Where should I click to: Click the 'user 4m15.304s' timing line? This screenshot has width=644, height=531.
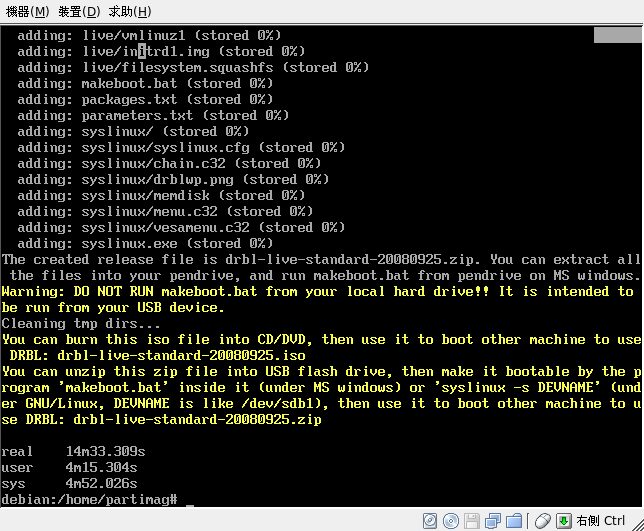pos(69,467)
